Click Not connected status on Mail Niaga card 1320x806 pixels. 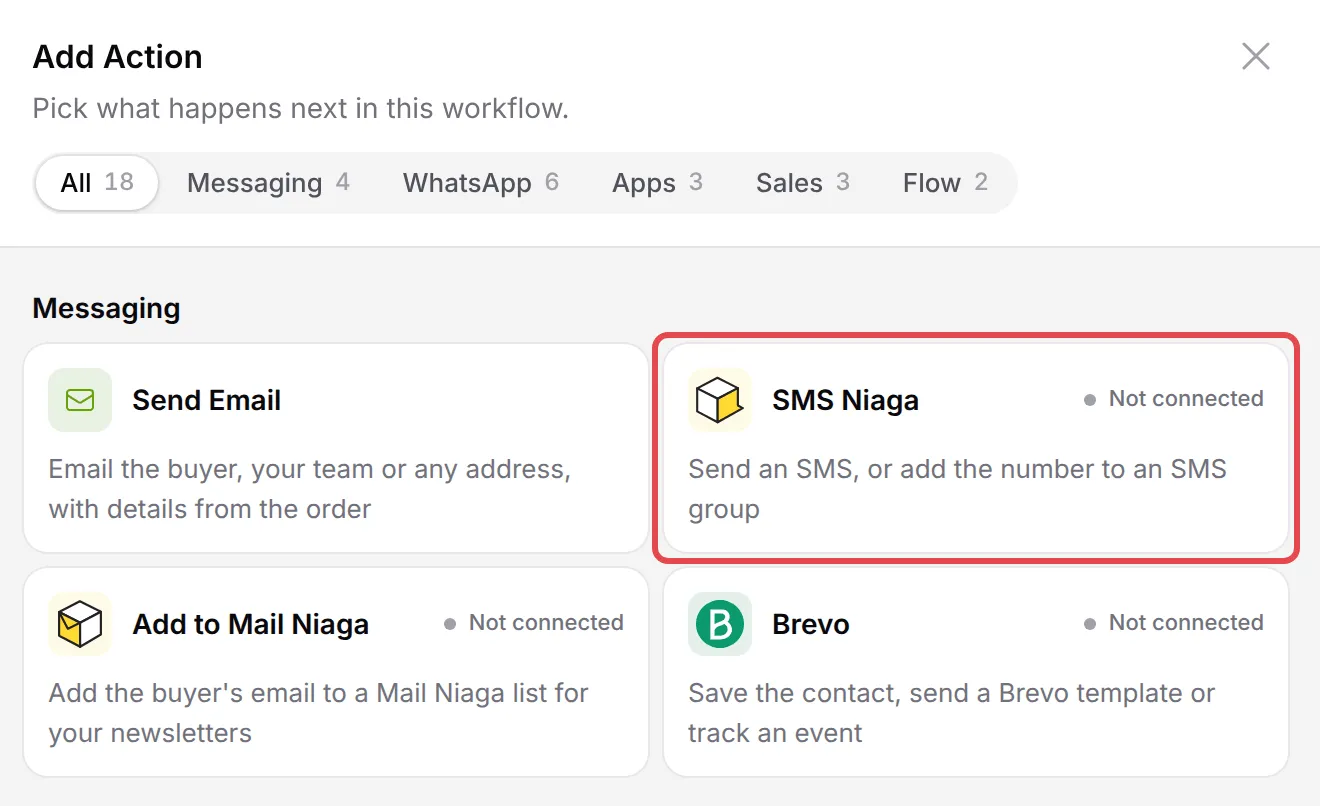pos(534,622)
